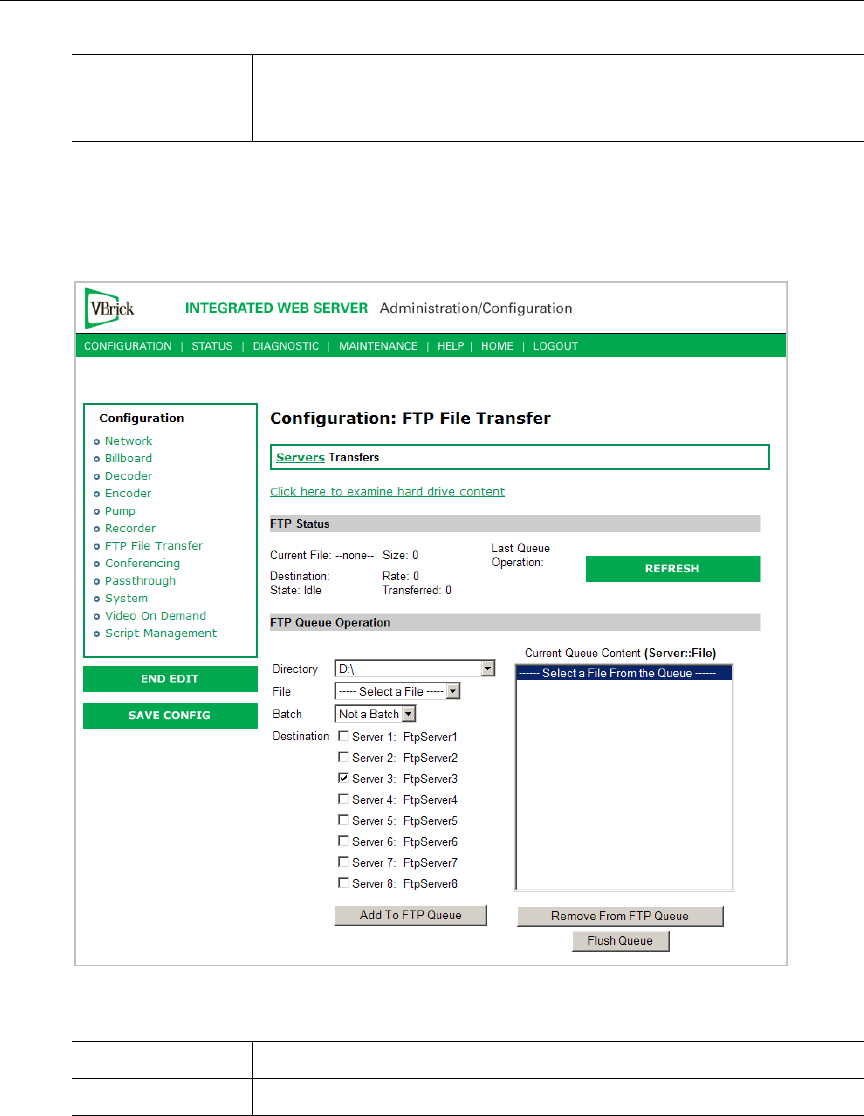Uncheck Server 3 FtpServer3 destination
The width and height of the screenshot is (864, 1116).
pos(344,778)
